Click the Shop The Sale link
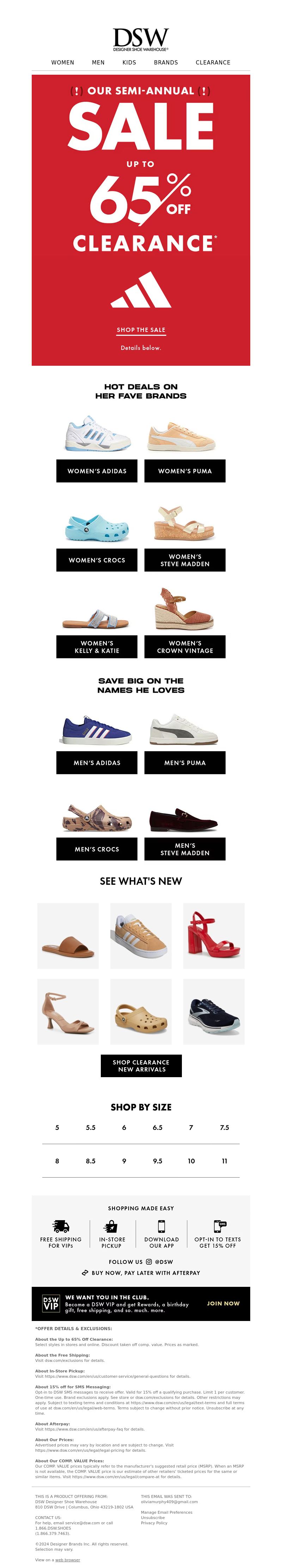 141,330
